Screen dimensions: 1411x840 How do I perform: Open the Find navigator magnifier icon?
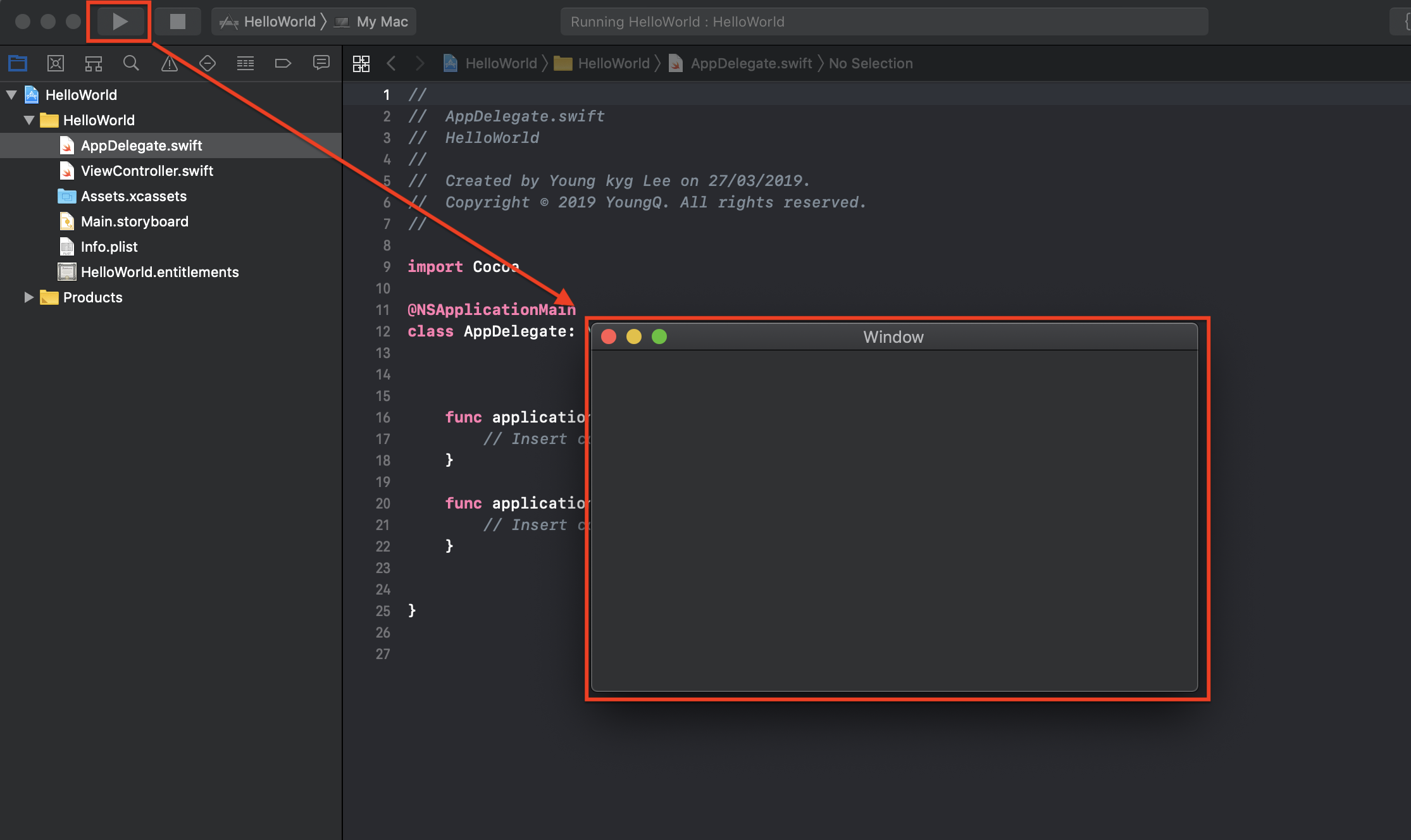131,63
